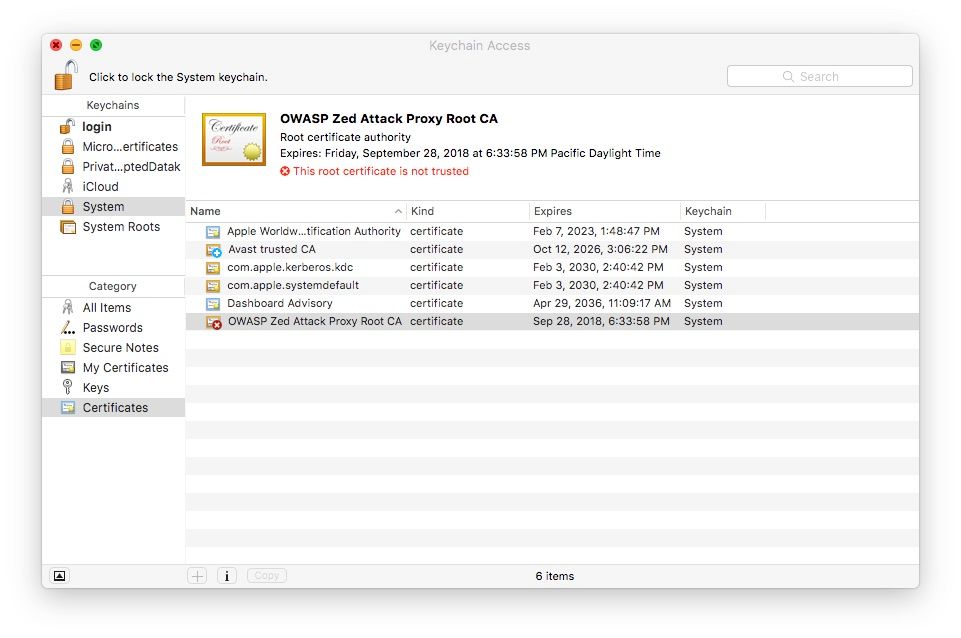Select the Privat...ptedDatak keychain
The width and height of the screenshot is (961, 638).
tap(113, 167)
